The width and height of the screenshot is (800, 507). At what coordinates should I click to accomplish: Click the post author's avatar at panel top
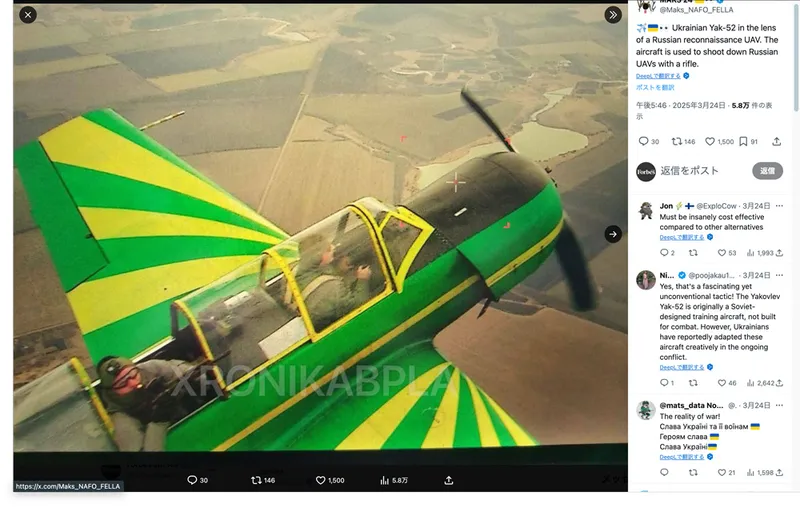point(646,5)
